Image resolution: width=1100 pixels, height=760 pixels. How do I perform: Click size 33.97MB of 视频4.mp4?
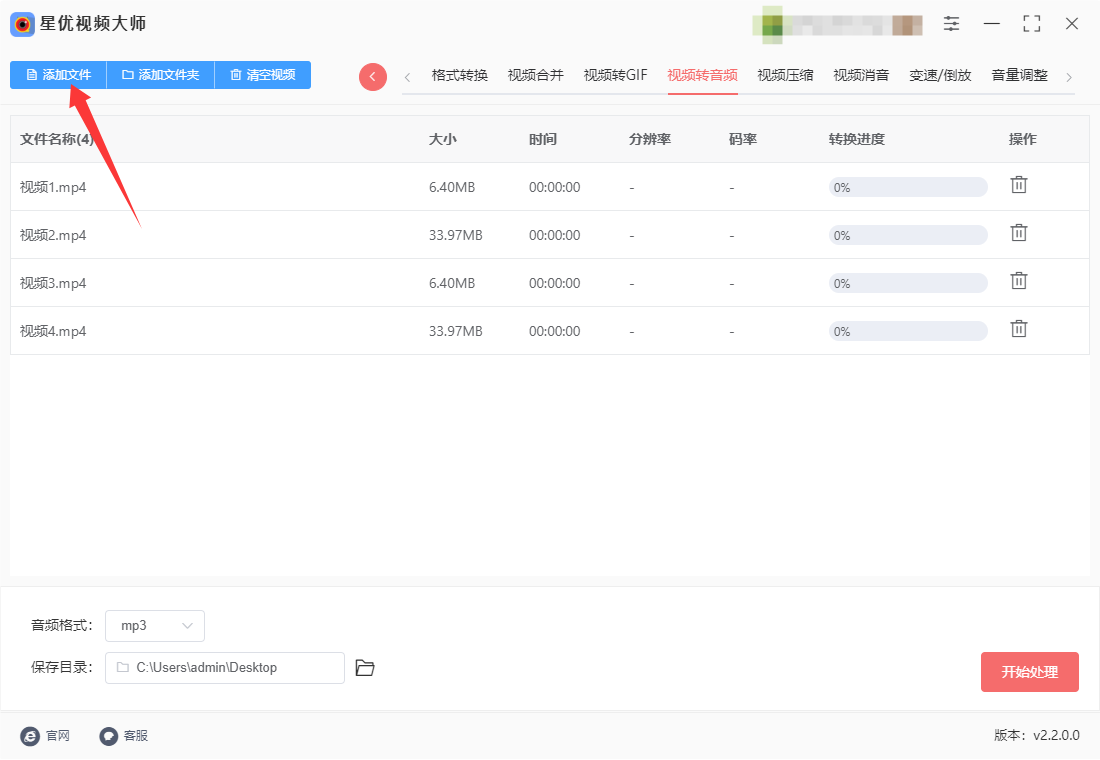[x=455, y=331]
